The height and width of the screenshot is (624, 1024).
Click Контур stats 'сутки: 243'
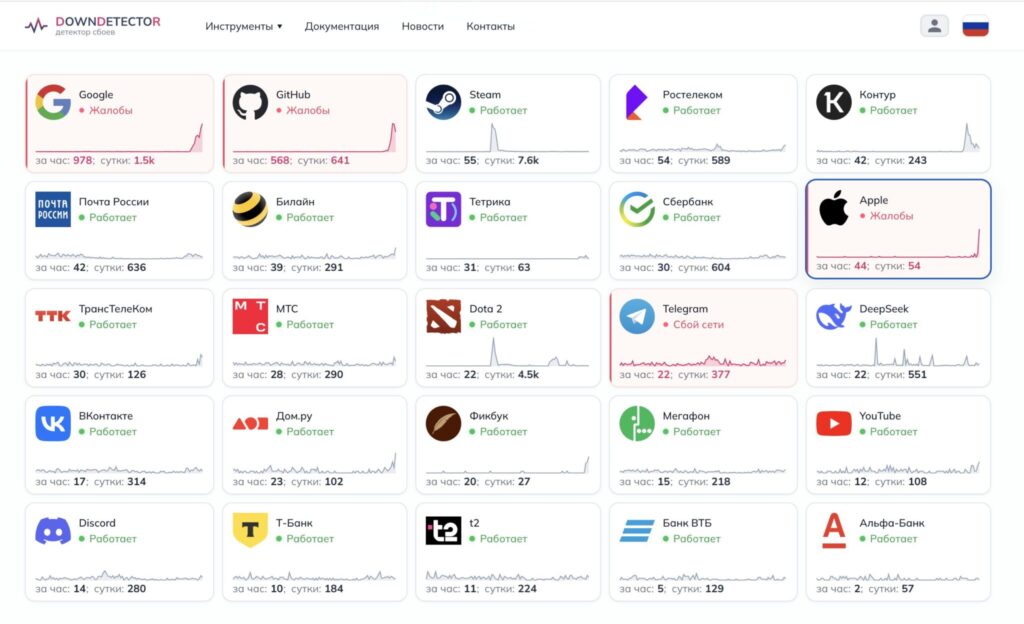[x=901, y=161]
